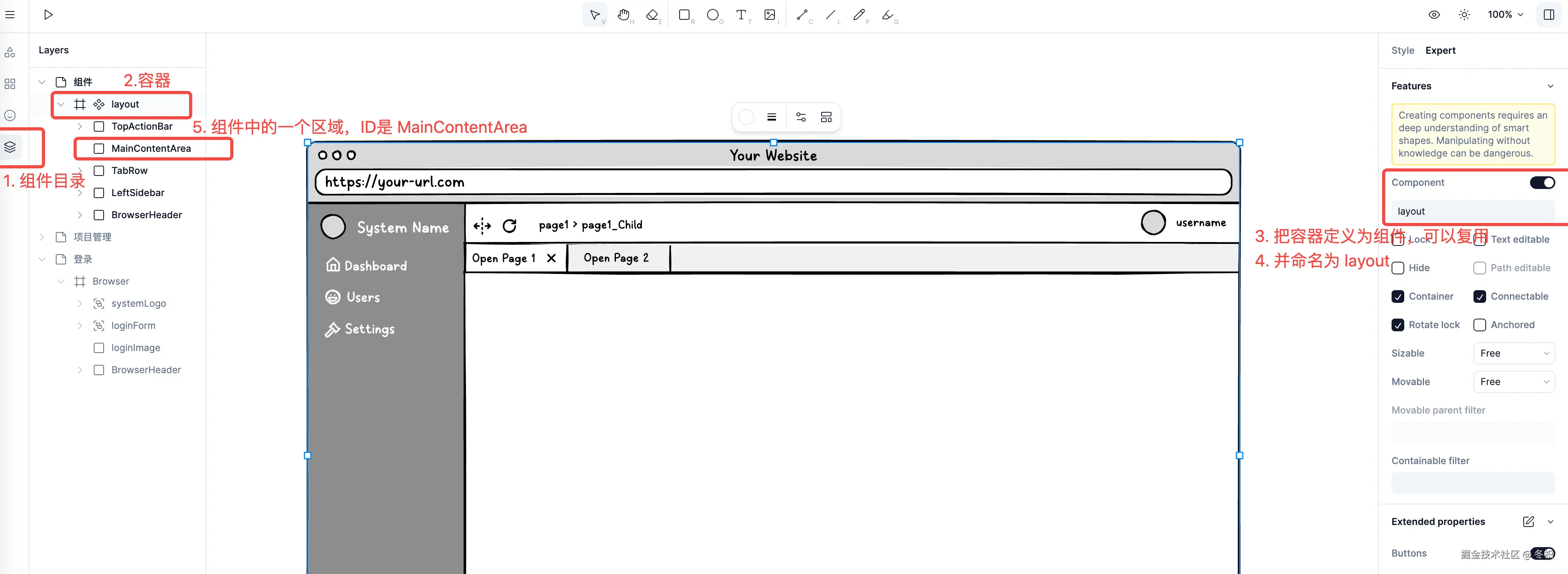
Task: Expand the 项目管理 page
Action: 42,237
